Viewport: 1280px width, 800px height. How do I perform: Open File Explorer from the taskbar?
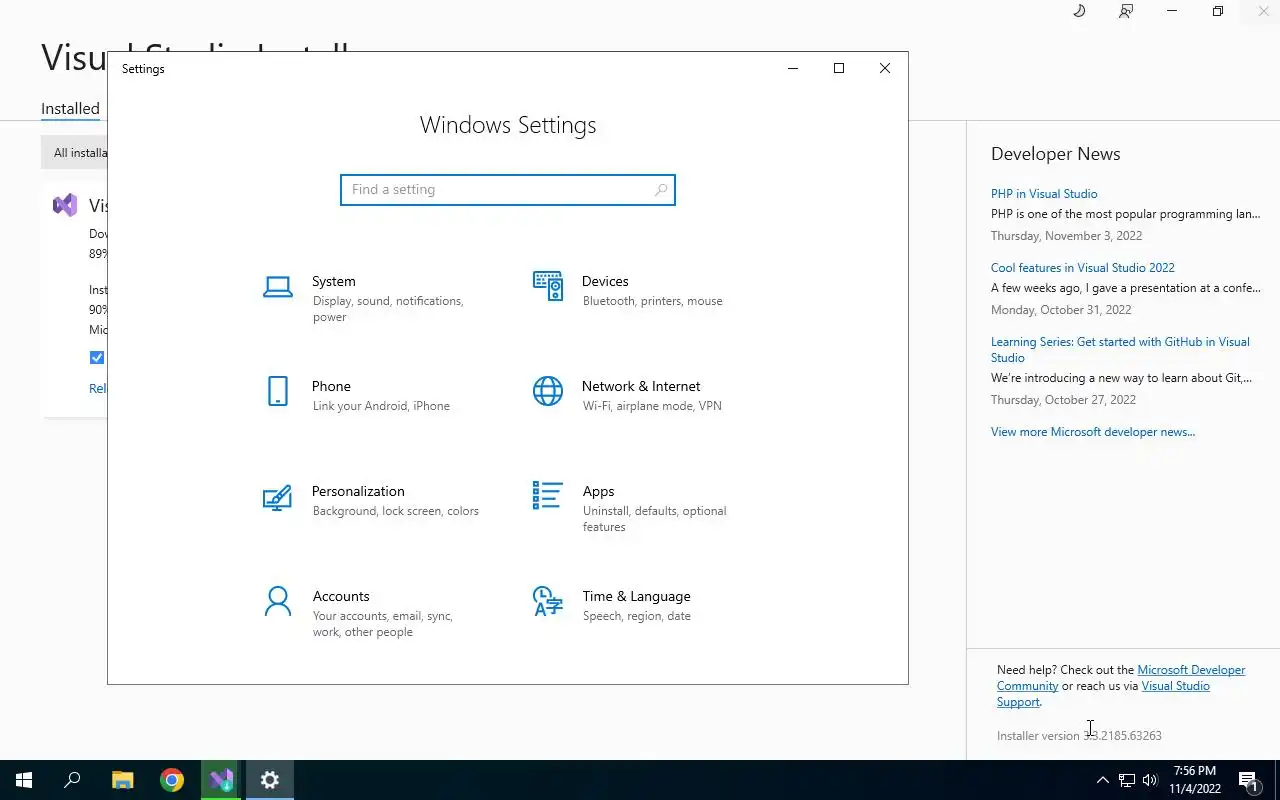(x=122, y=780)
